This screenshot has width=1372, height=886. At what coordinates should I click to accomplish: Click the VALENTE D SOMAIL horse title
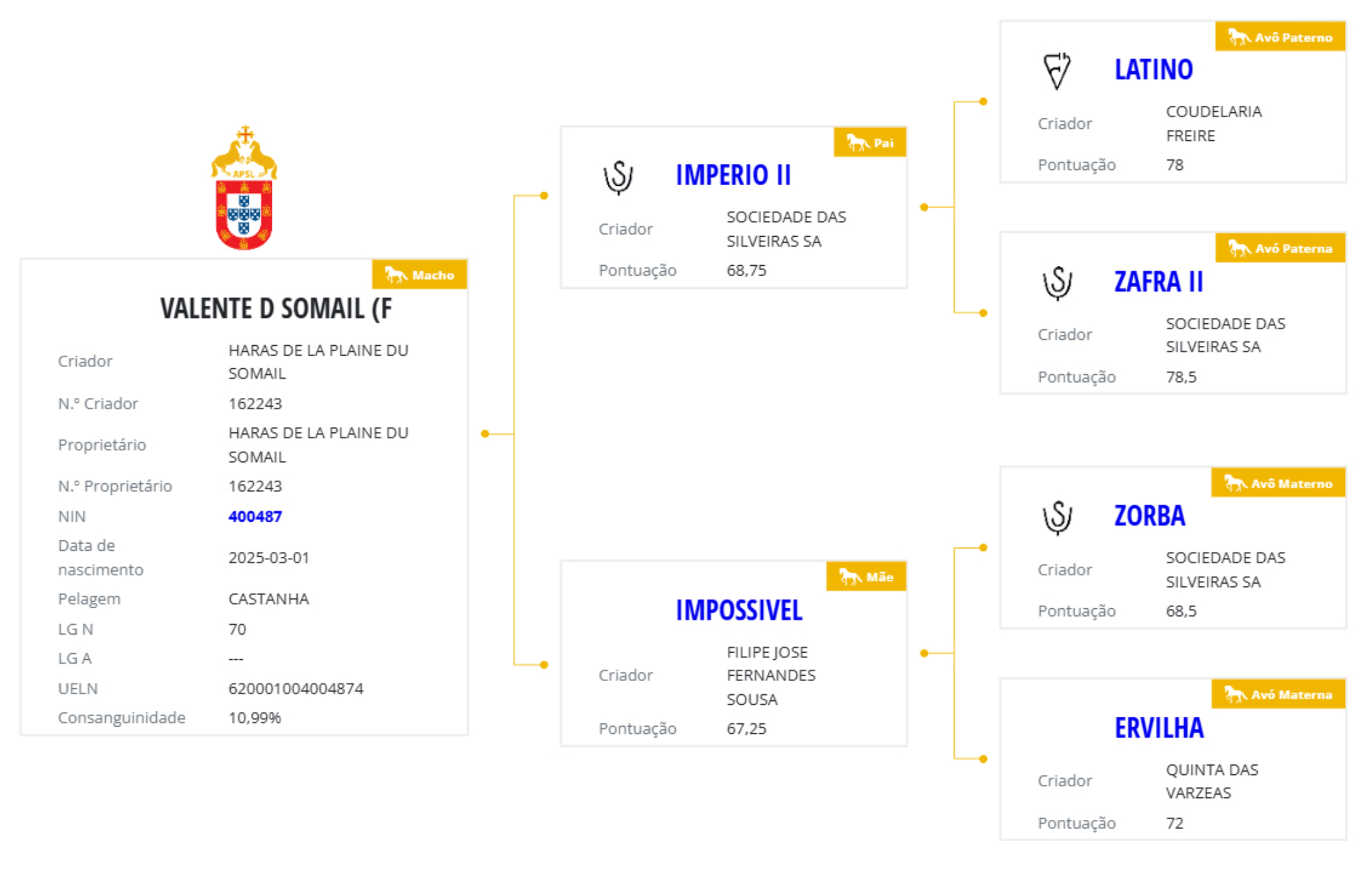pos(276,309)
